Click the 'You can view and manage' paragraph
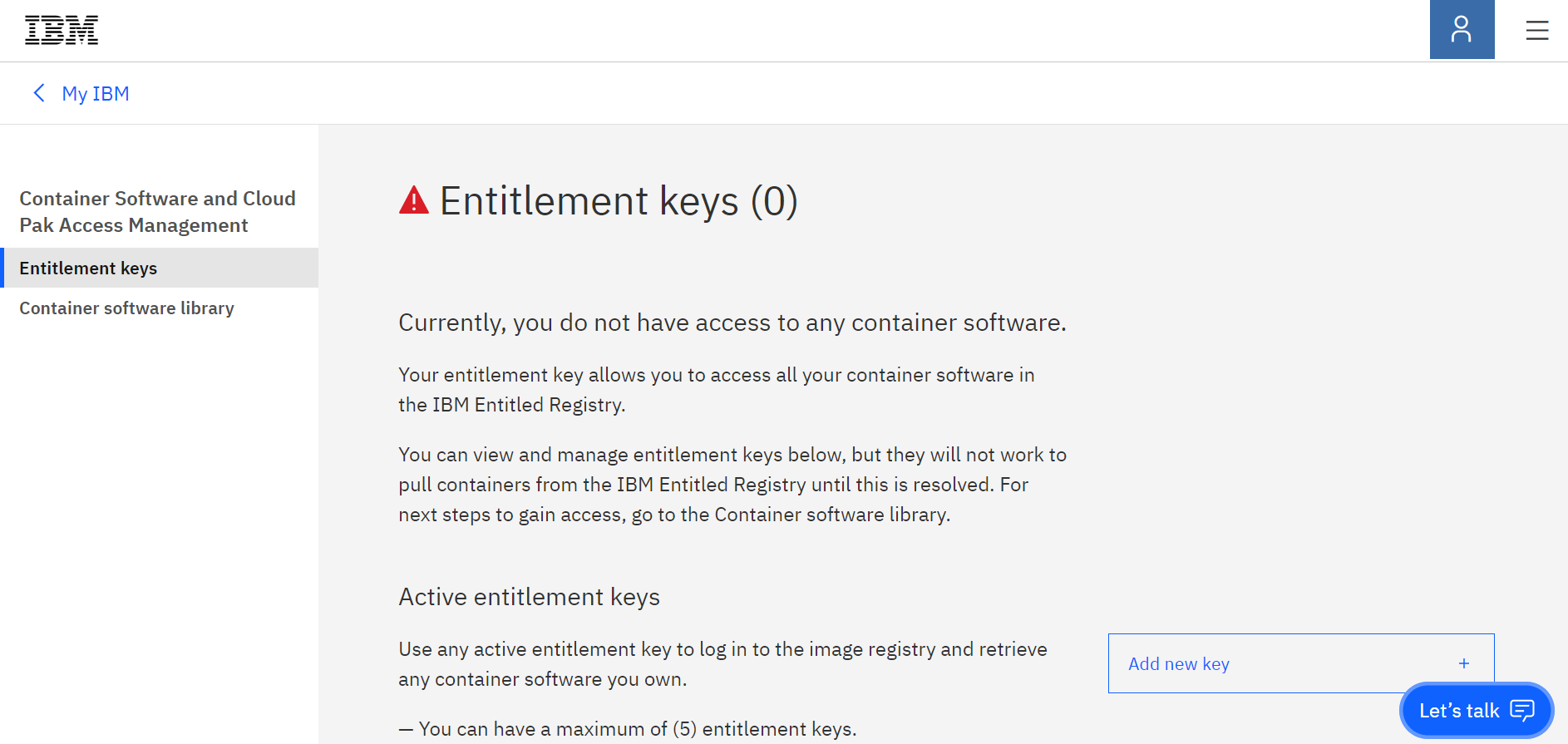The width and height of the screenshot is (1568, 744). pyautogui.click(x=732, y=485)
